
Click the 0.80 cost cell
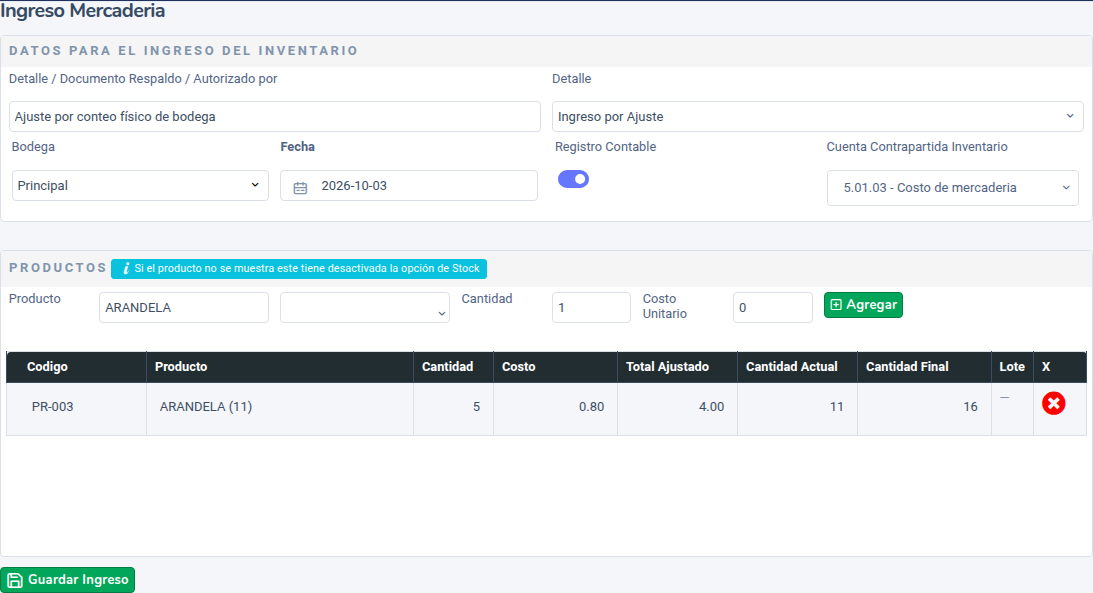(555, 409)
